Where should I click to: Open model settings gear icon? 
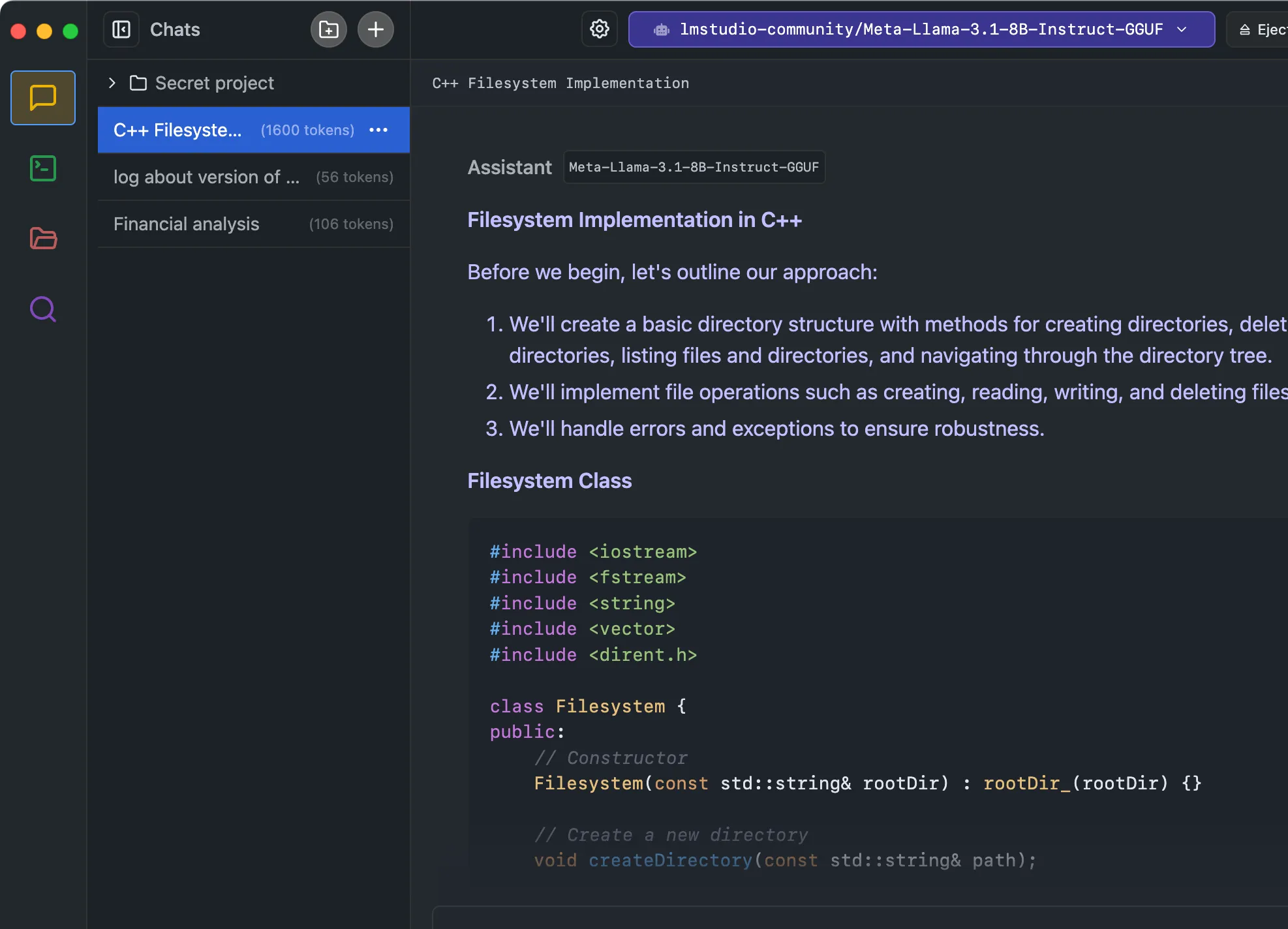pyautogui.click(x=599, y=29)
